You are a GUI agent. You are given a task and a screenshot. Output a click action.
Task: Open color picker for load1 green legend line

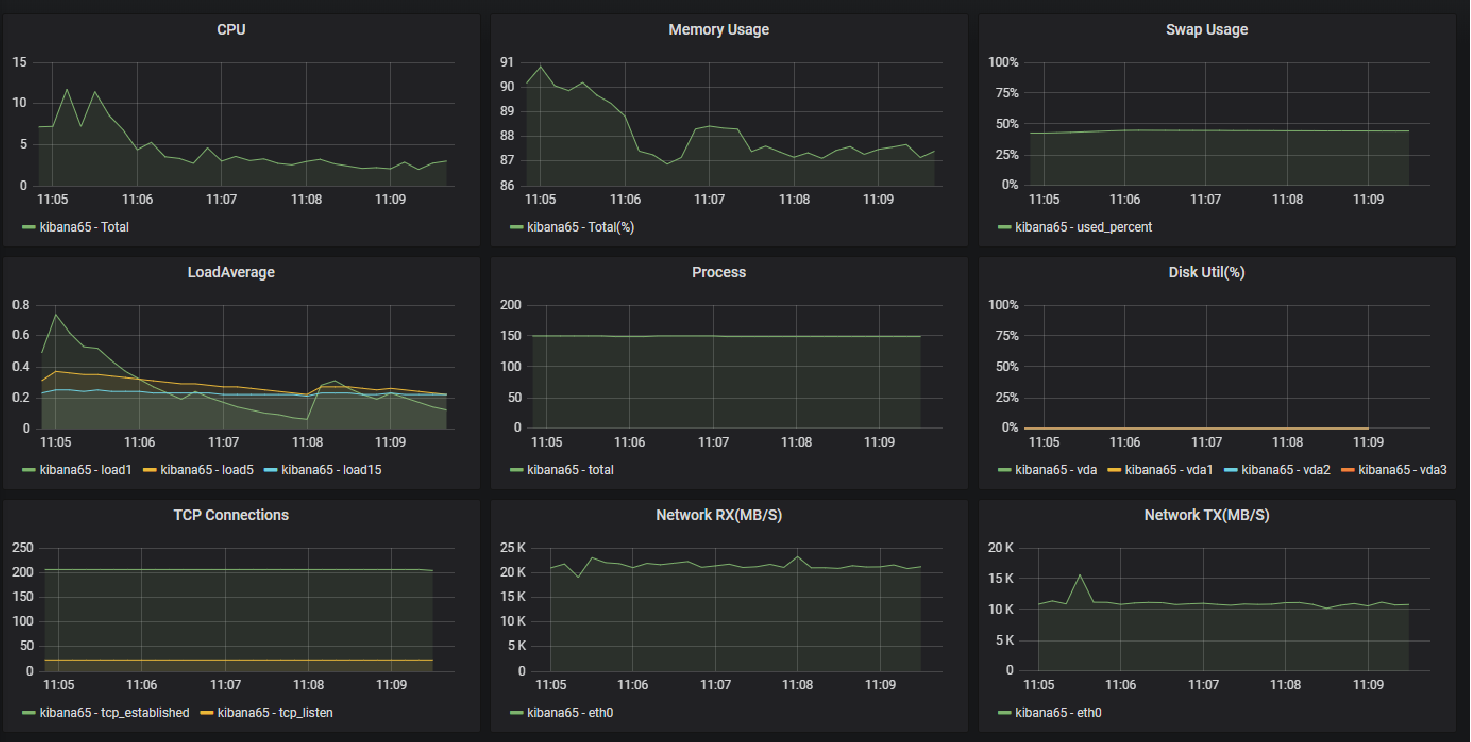(x=29, y=470)
